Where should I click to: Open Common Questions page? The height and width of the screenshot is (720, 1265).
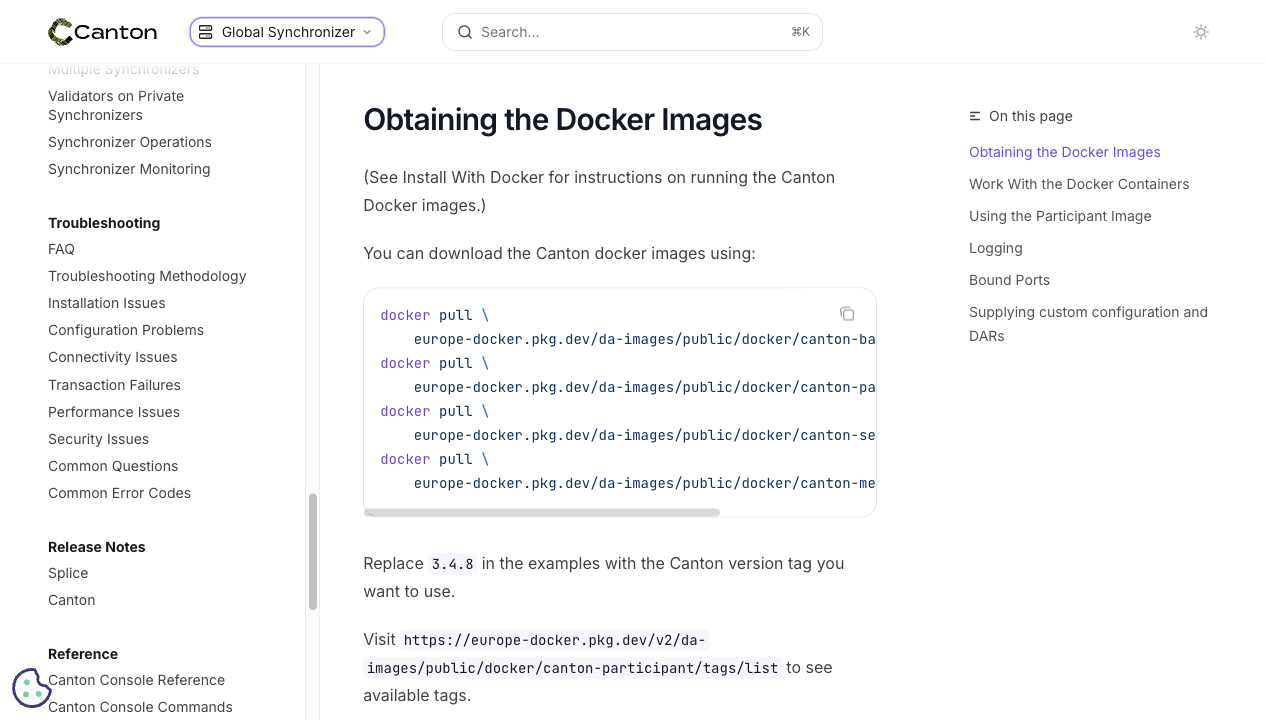click(x=113, y=466)
